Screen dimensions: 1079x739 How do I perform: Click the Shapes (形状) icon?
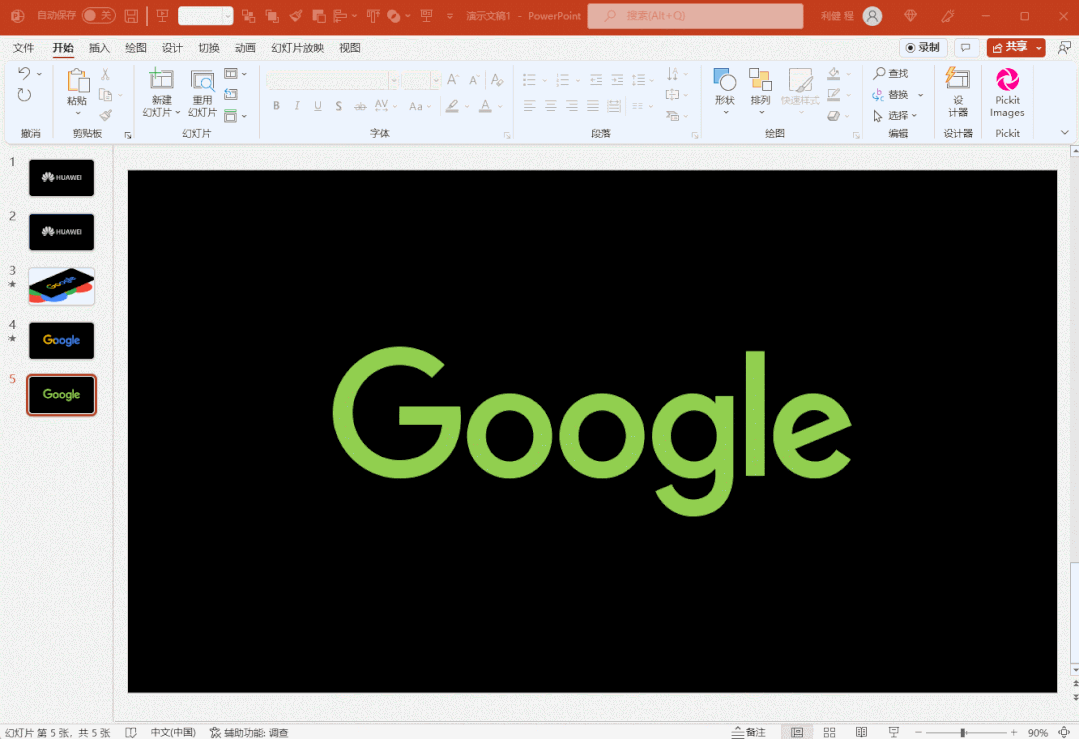pyautogui.click(x=725, y=79)
